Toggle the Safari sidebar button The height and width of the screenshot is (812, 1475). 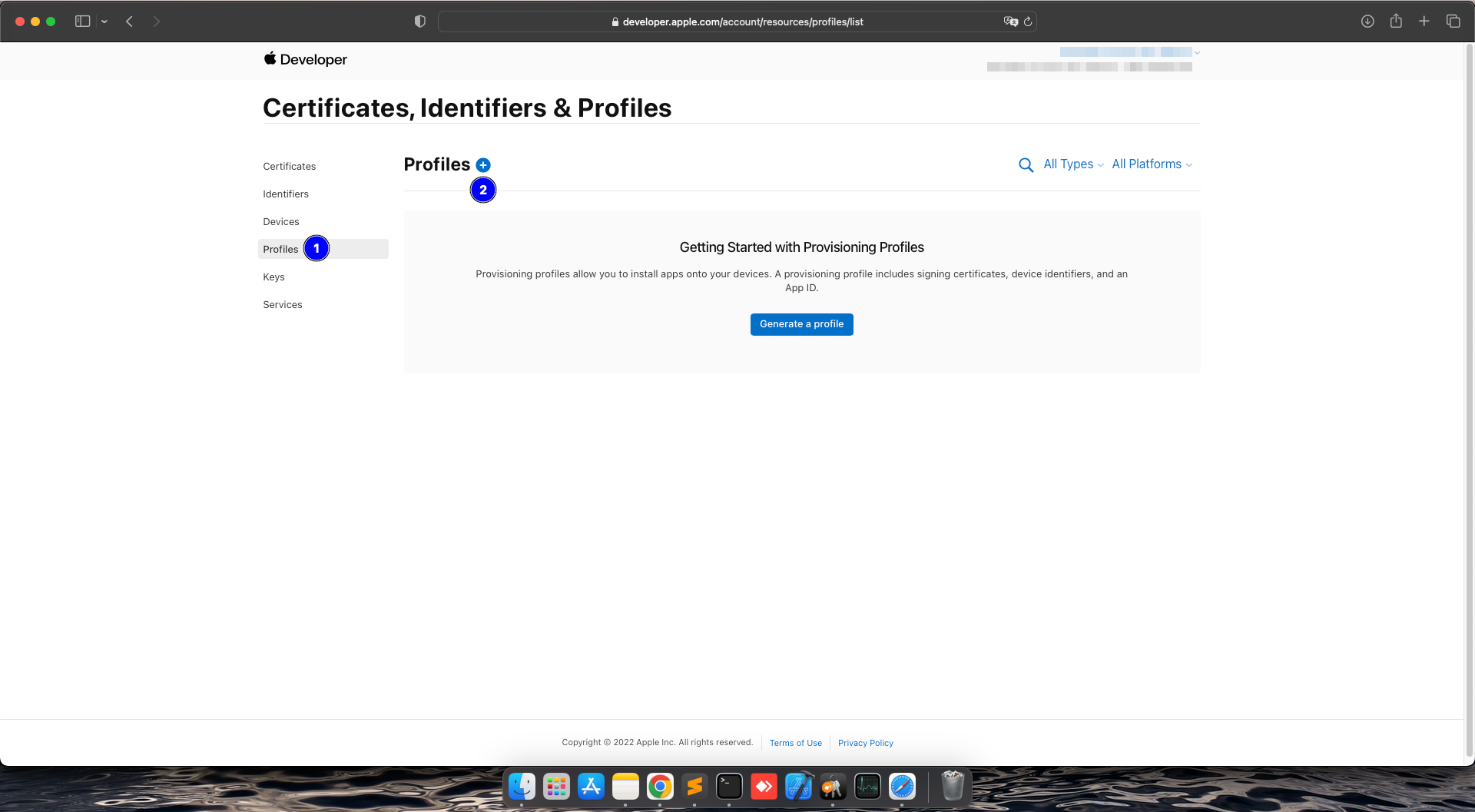tap(83, 22)
